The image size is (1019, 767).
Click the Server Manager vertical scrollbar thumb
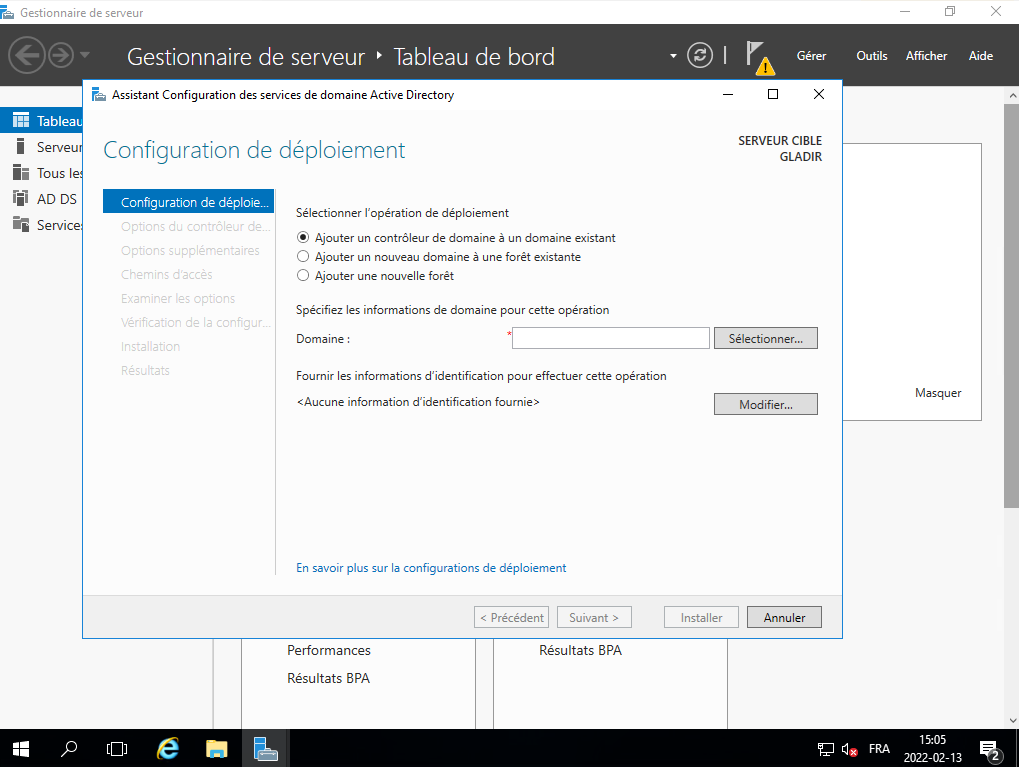coord(1011,306)
